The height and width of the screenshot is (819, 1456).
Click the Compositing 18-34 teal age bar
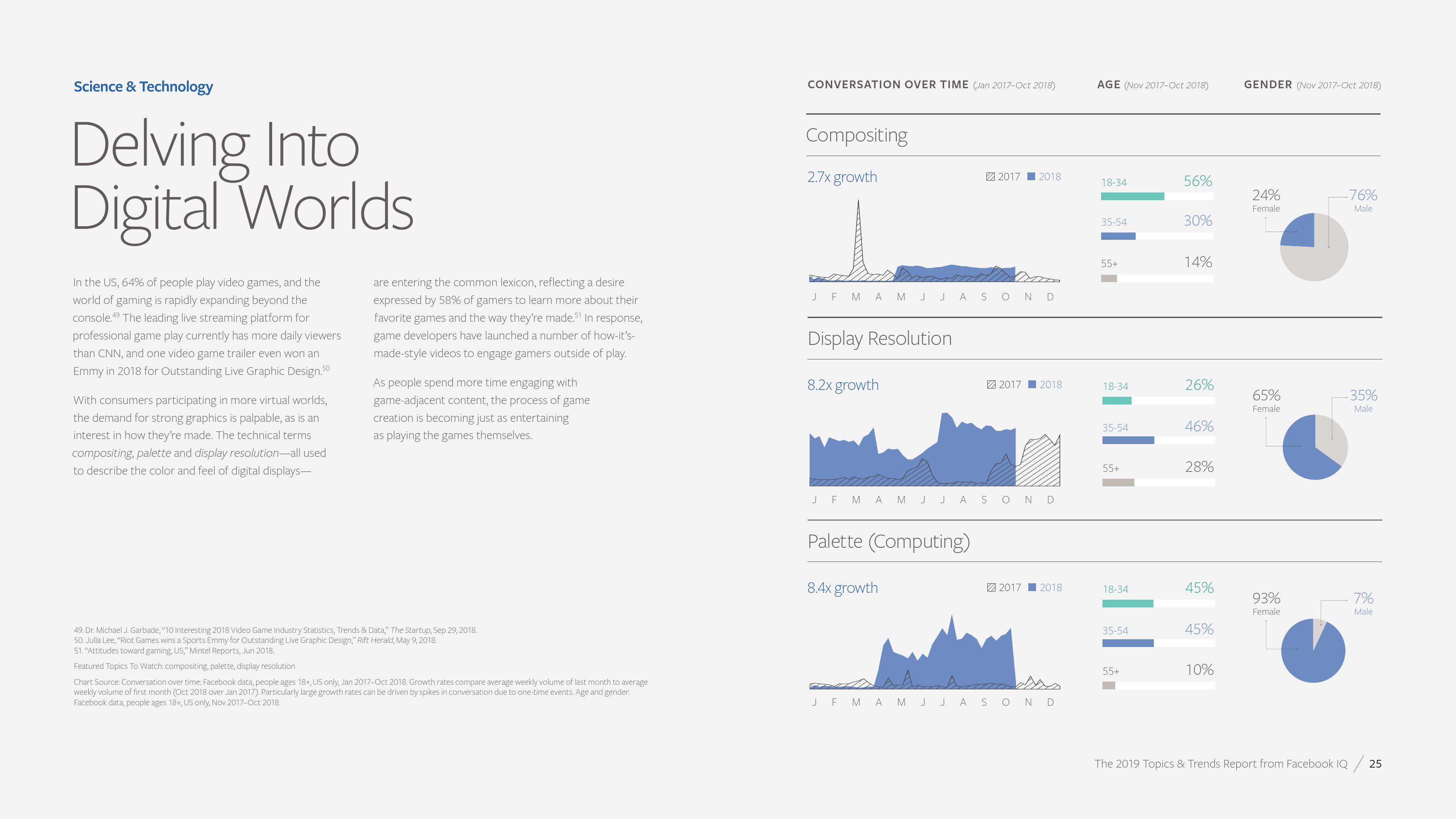point(1132,196)
